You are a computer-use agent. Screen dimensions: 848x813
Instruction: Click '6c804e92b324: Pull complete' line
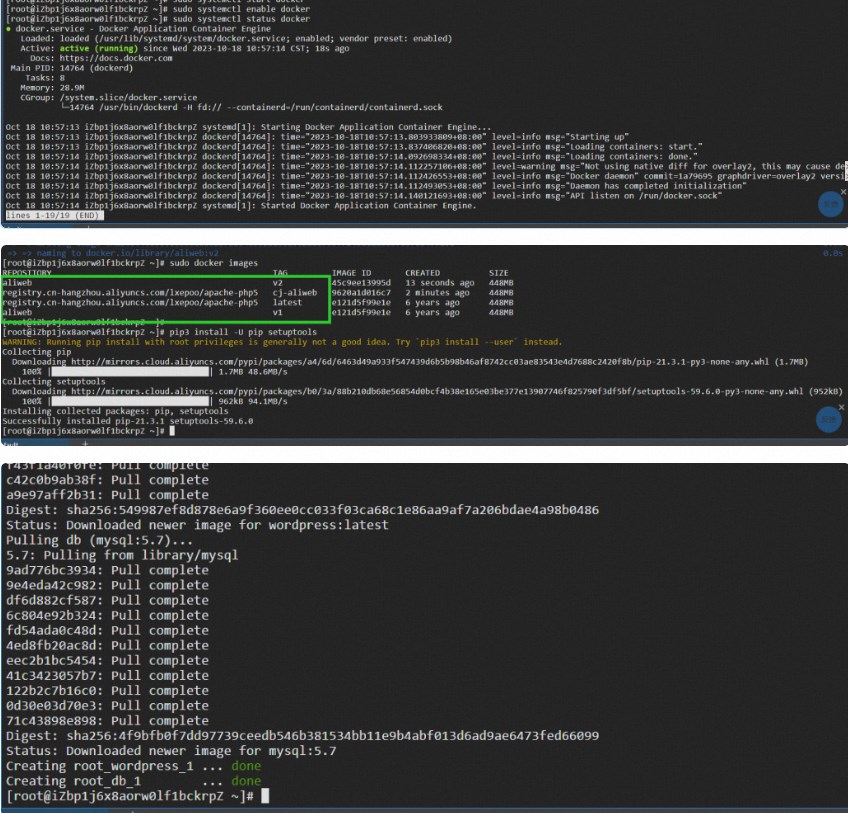pos(107,616)
